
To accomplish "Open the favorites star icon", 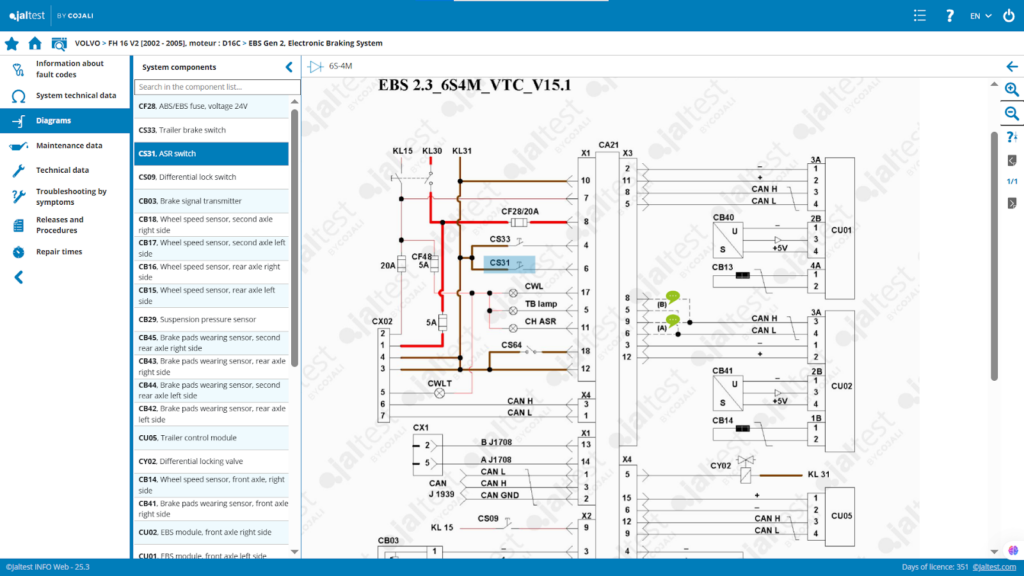I will tap(12, 43).
